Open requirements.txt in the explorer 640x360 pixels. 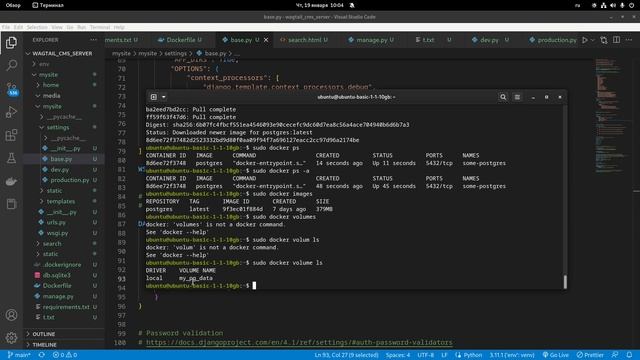[x=66, y=307]
